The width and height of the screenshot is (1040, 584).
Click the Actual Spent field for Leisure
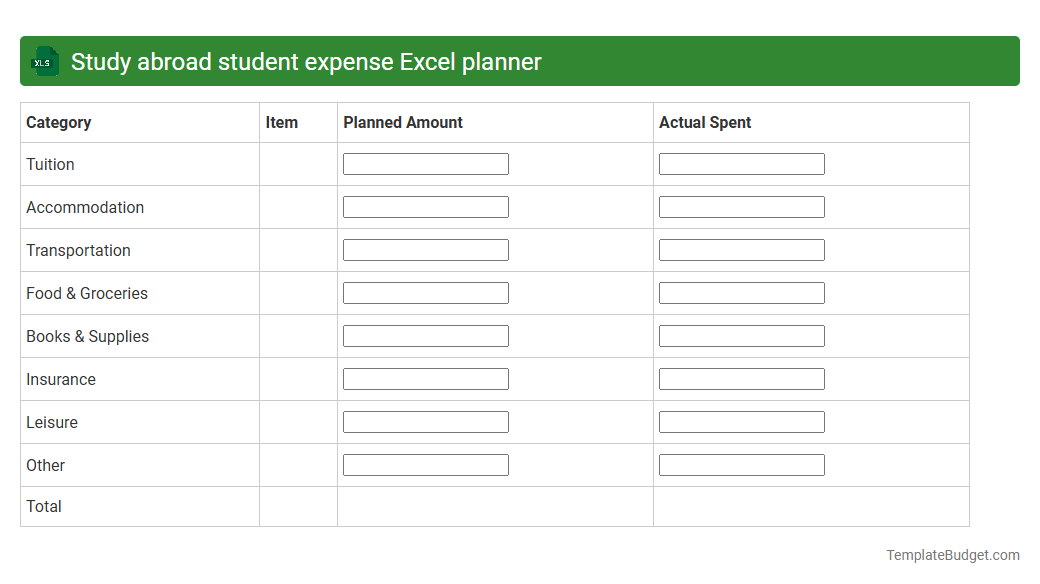pyautogui.click(x=741, y=421)
